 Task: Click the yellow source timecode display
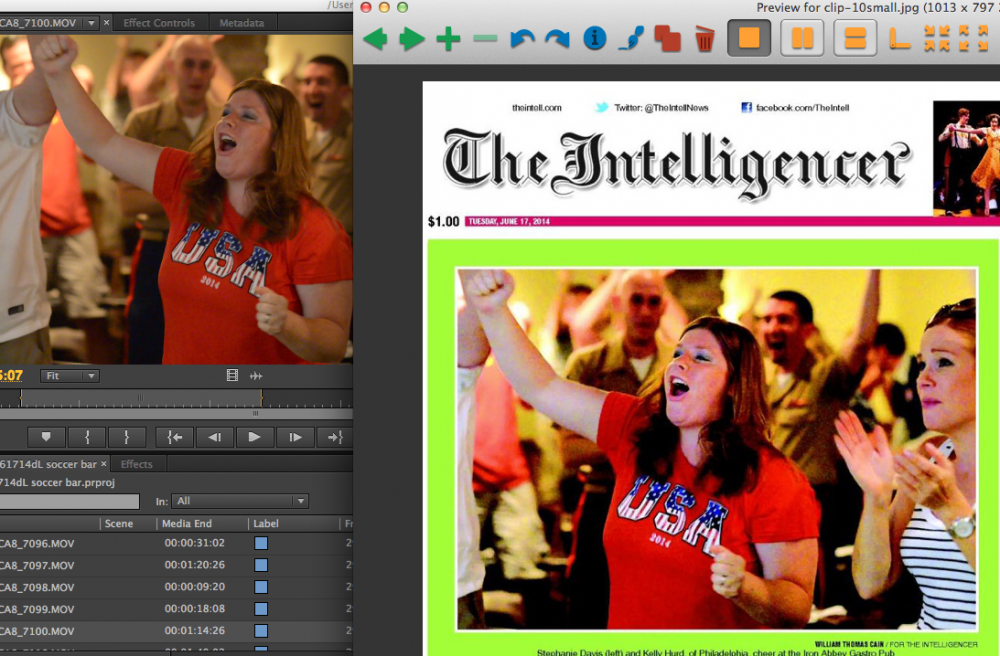coord(11,376)
